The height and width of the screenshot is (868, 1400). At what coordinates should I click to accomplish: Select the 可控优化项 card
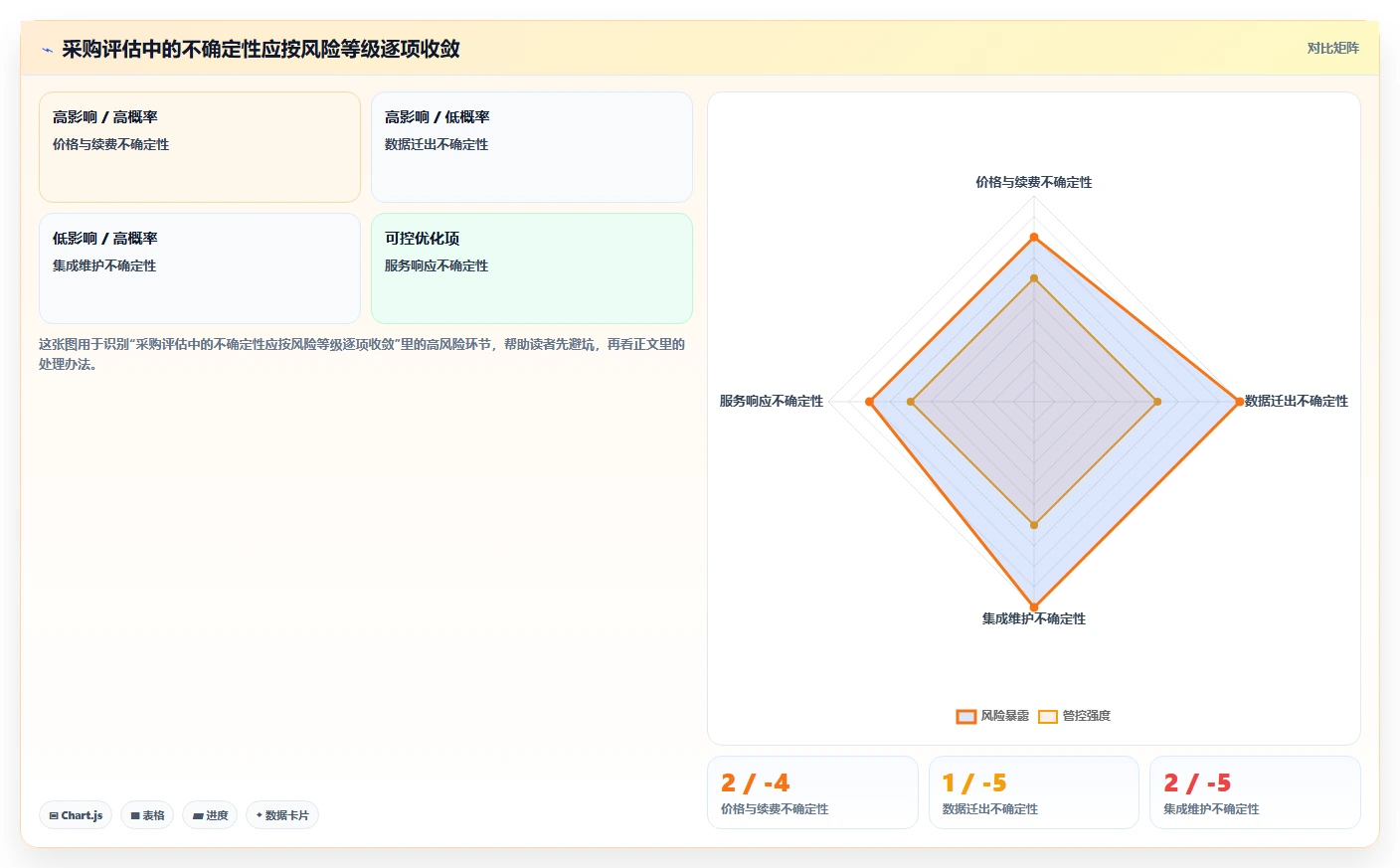(532, 268)
